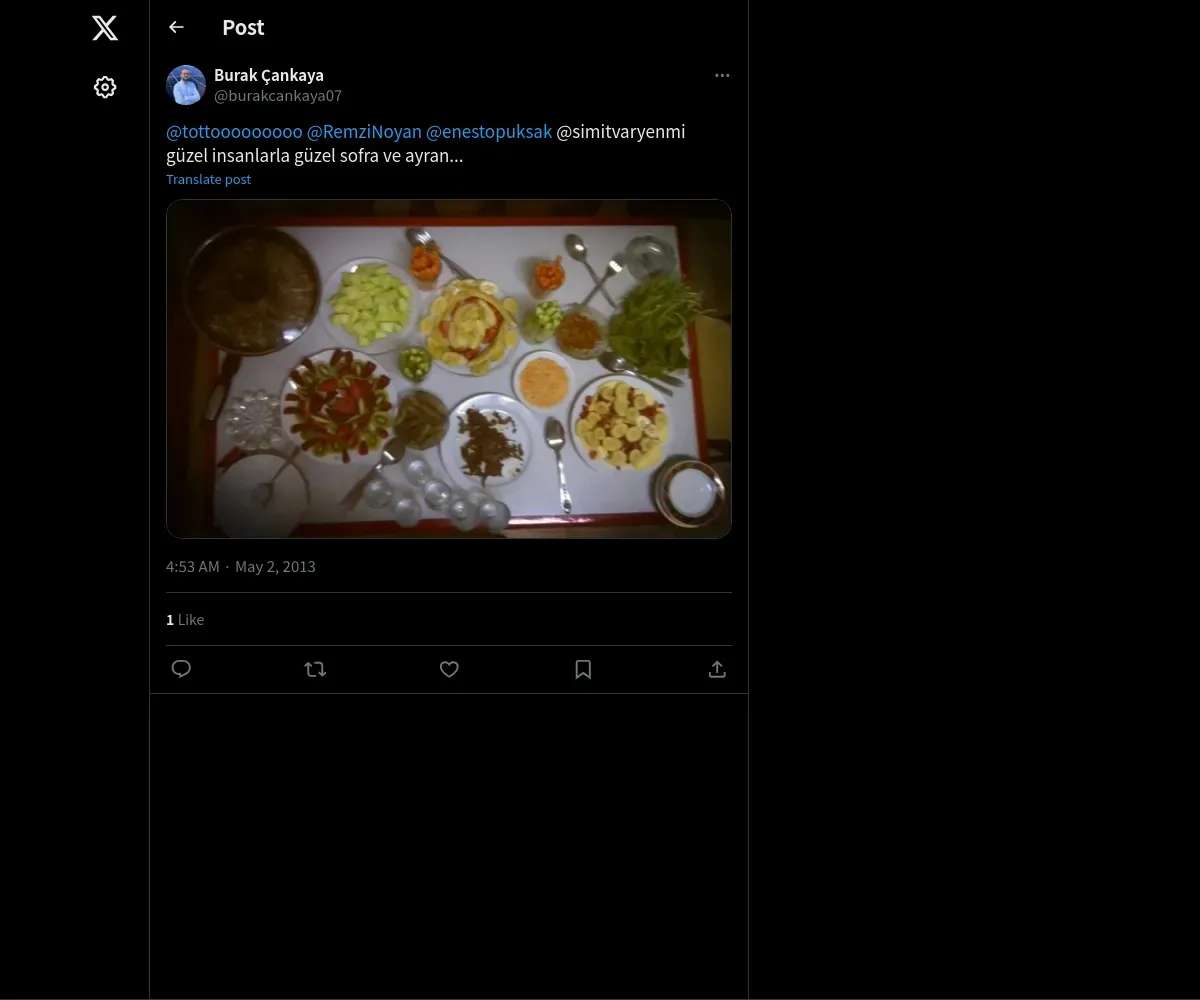Open the three-dot more options menu
1200x1000 pixels.
tap(722, 75)
